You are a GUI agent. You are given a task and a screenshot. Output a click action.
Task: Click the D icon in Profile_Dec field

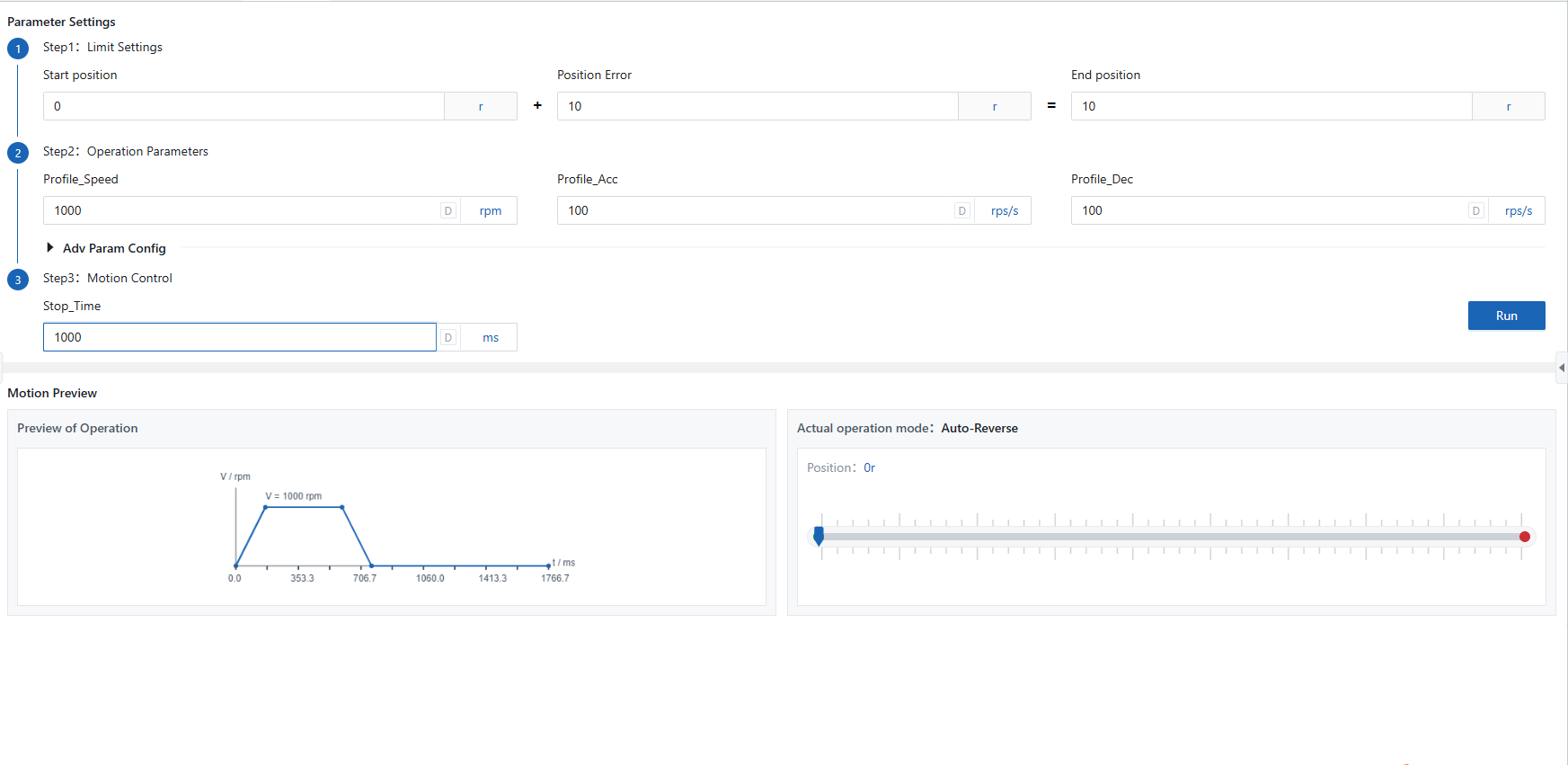(x=1475, y=210)
